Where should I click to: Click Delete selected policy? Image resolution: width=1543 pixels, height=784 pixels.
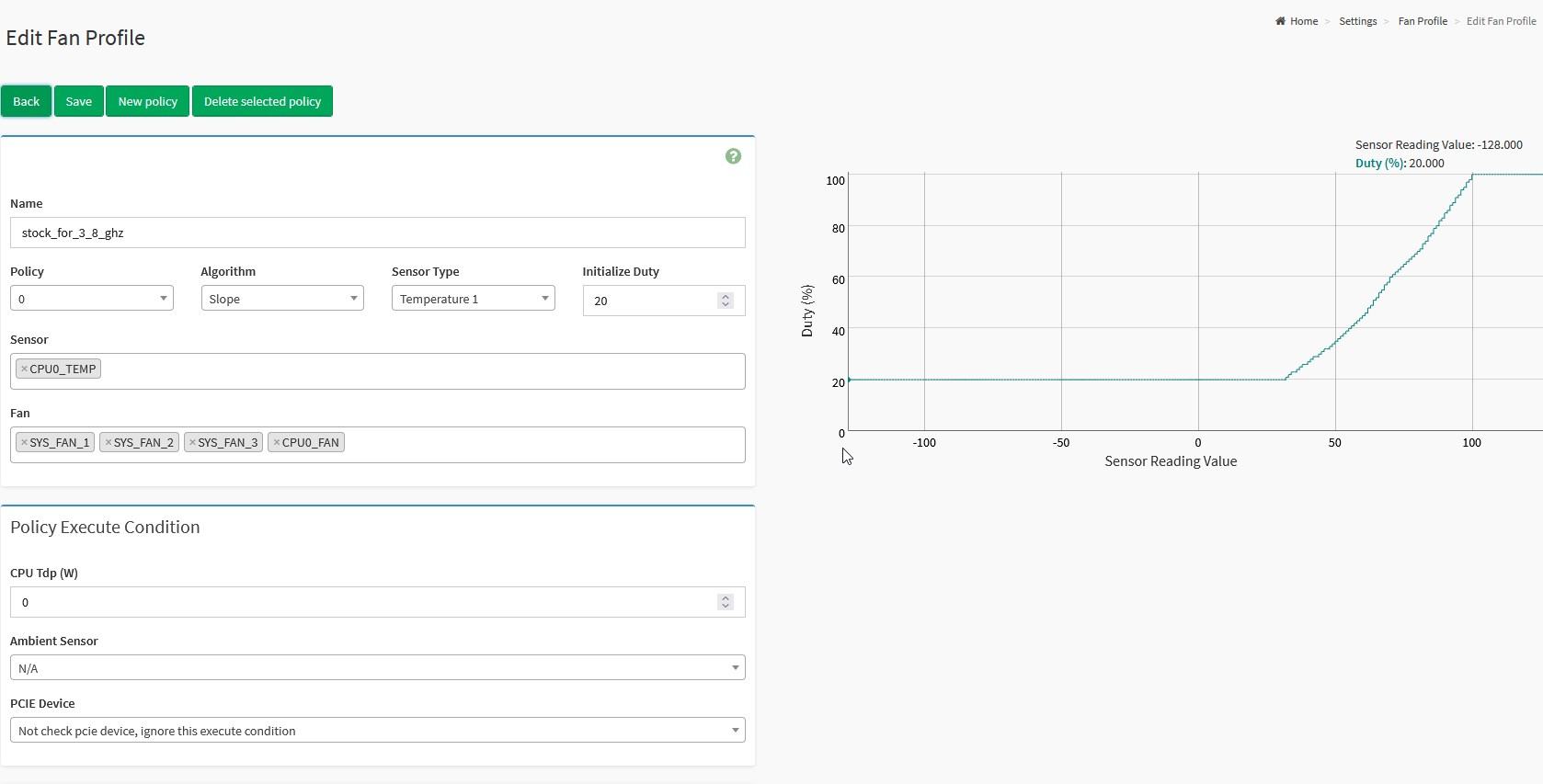pos(262,101)
